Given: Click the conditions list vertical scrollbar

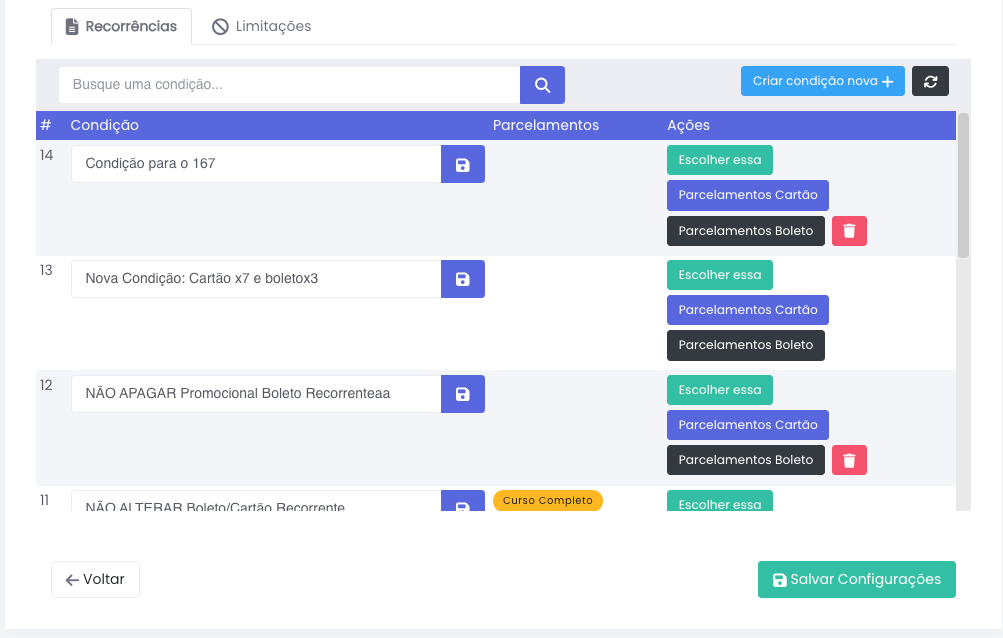Looking at the screenshot, I should [x=963, y=185].
